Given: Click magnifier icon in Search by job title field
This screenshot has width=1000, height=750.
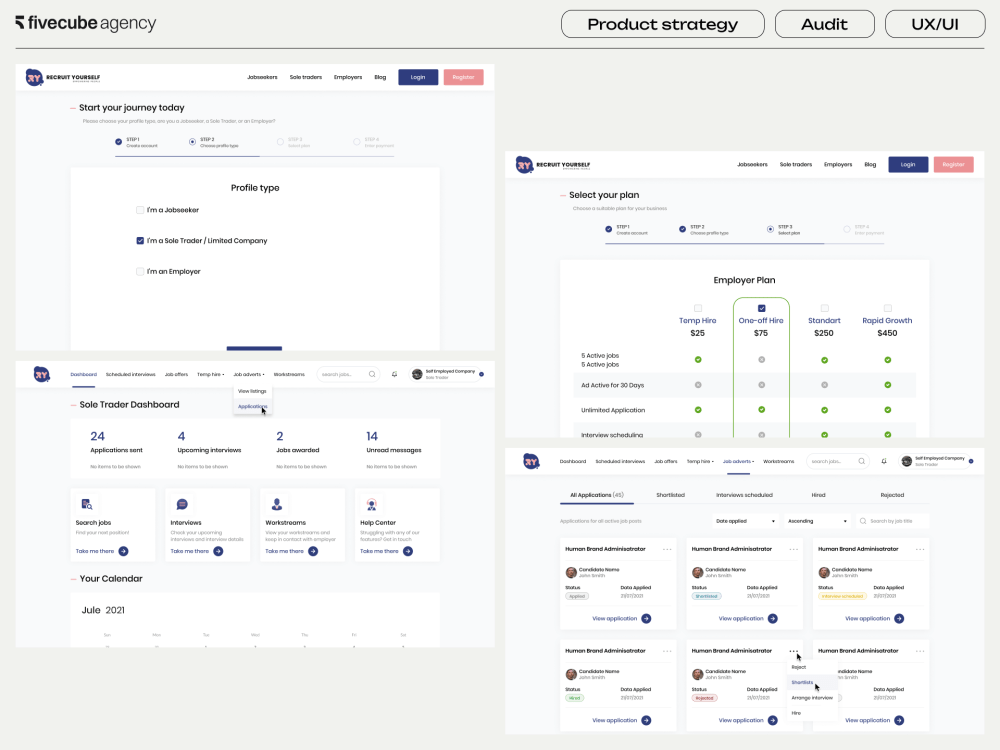Looking at the screenshot, I should tap(863, 521).
